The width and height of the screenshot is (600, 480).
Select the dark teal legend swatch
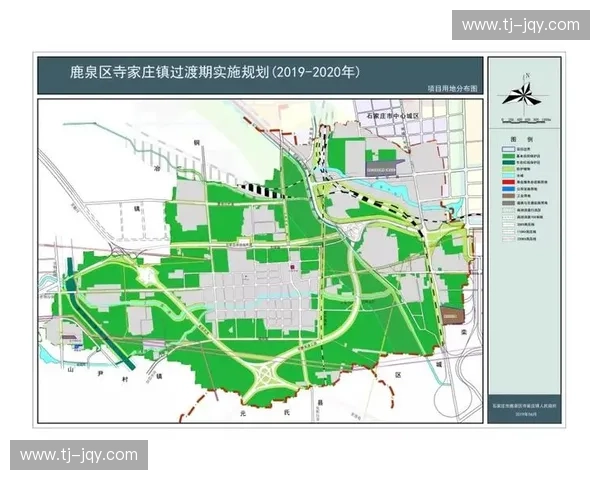click(x=508, y=163)
